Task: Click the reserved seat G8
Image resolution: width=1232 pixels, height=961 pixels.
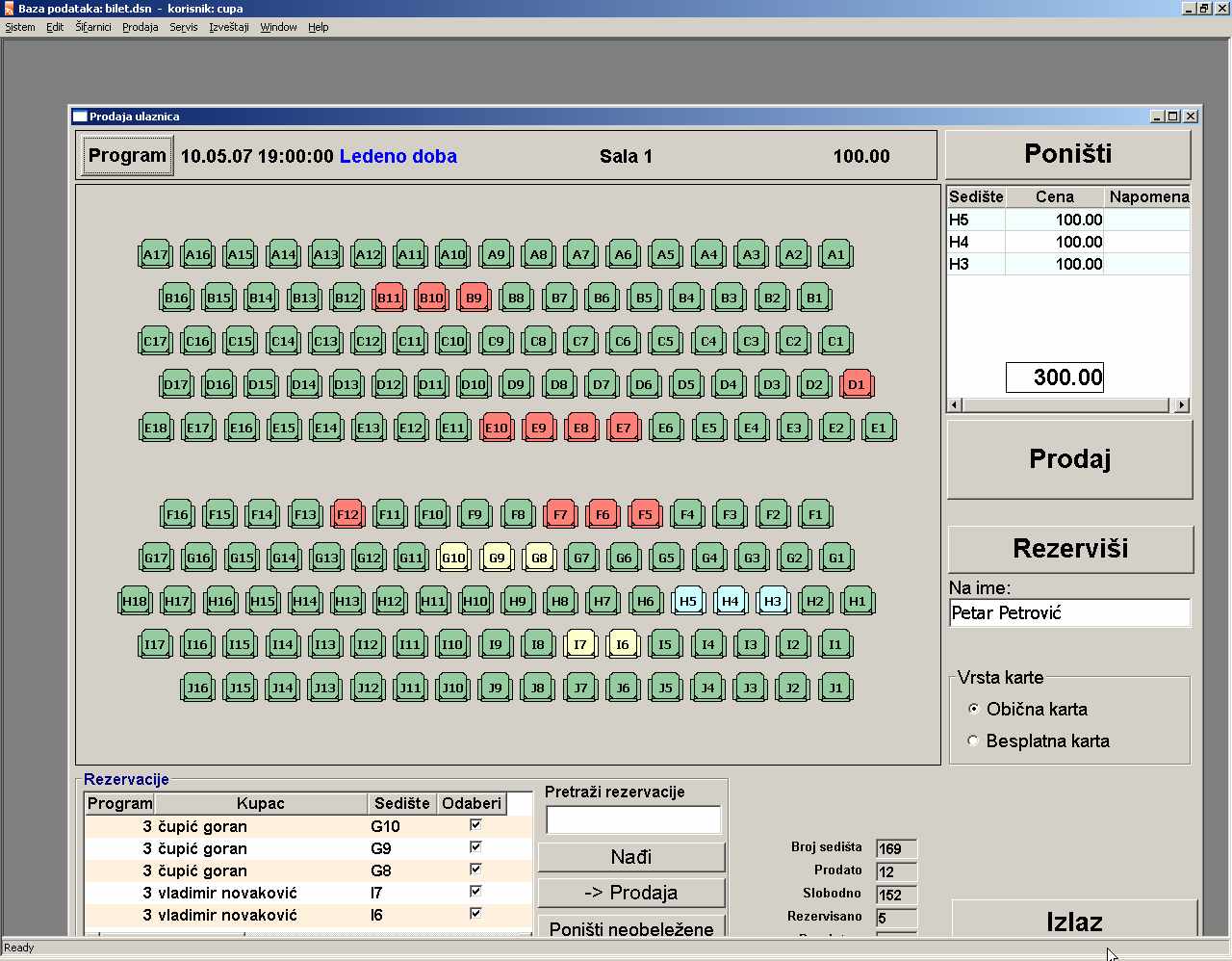Action: click(x=539, y=558)
